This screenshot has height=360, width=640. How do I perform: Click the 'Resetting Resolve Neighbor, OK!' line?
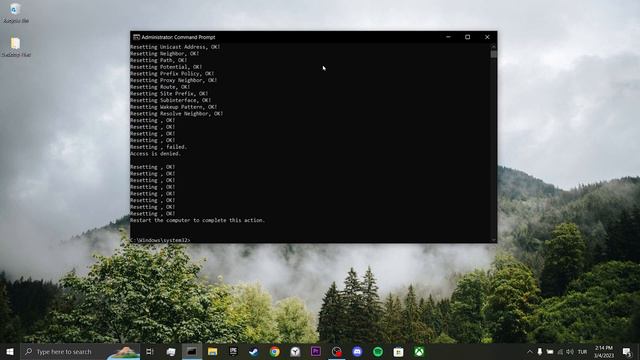[x=177, y=113]
